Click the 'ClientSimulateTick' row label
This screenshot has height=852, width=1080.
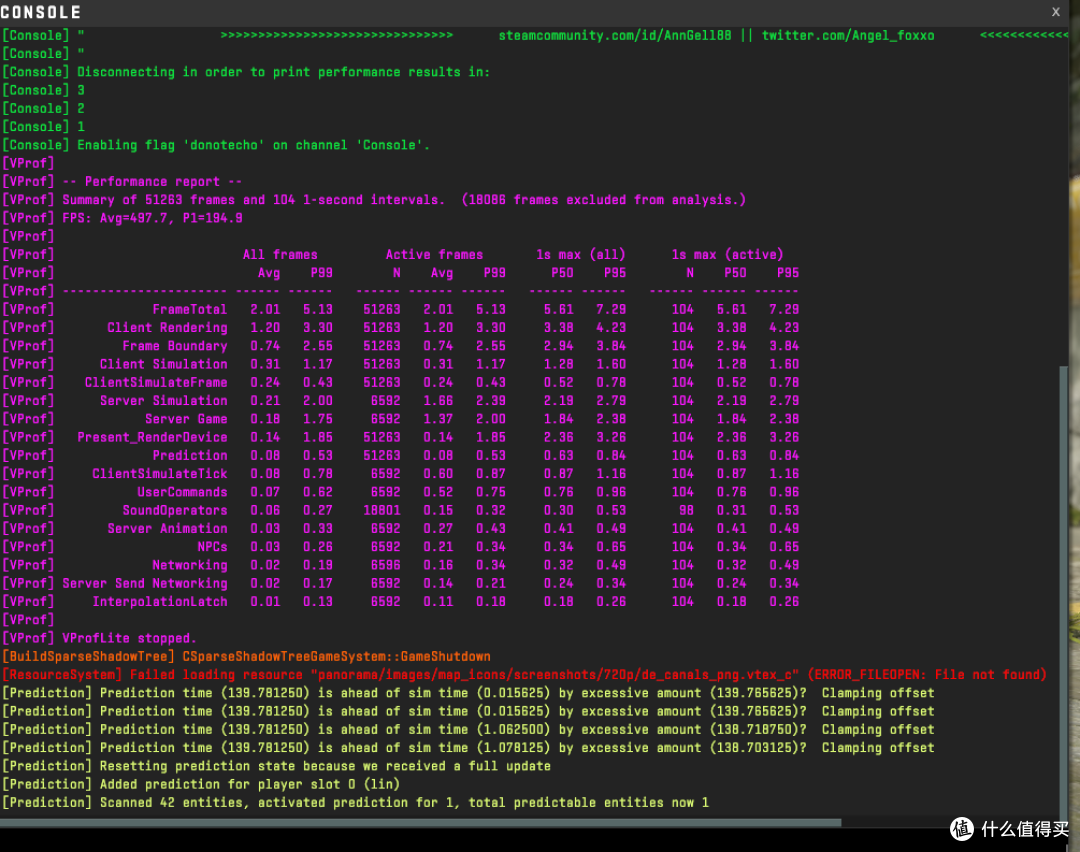[160, 473]
